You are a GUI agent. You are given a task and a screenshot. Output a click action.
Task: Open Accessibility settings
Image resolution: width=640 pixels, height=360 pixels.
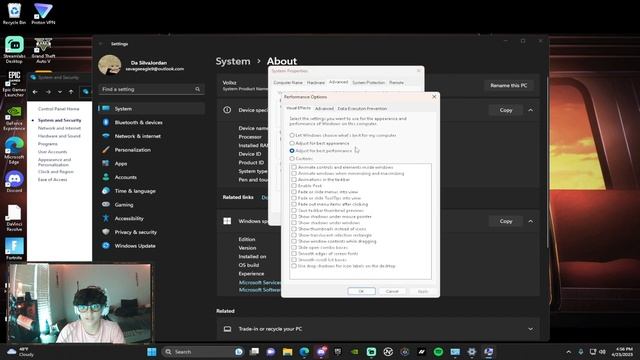pyautogui.click(x=151, y=218)
